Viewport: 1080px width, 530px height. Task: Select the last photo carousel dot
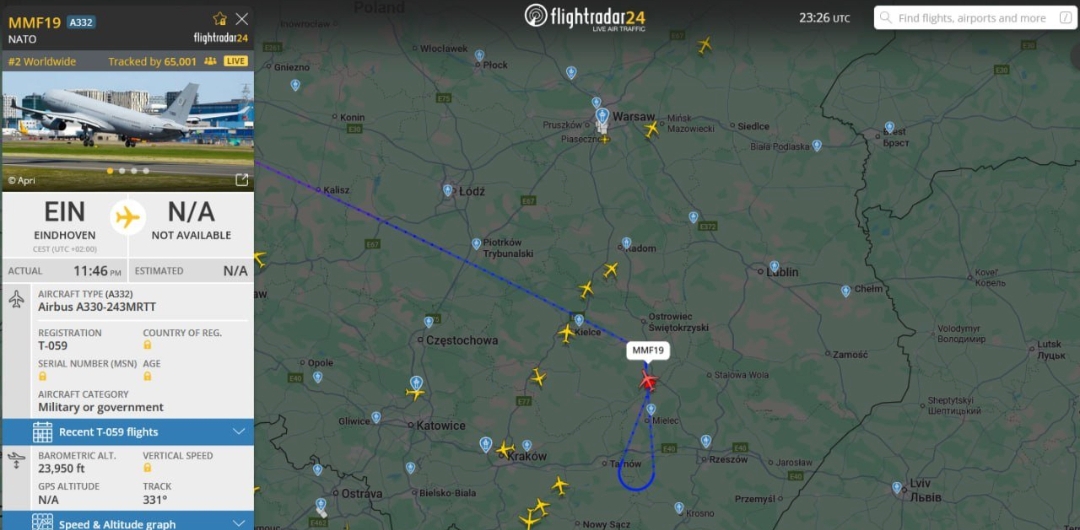pyautogui.click(x=146, y=171)
